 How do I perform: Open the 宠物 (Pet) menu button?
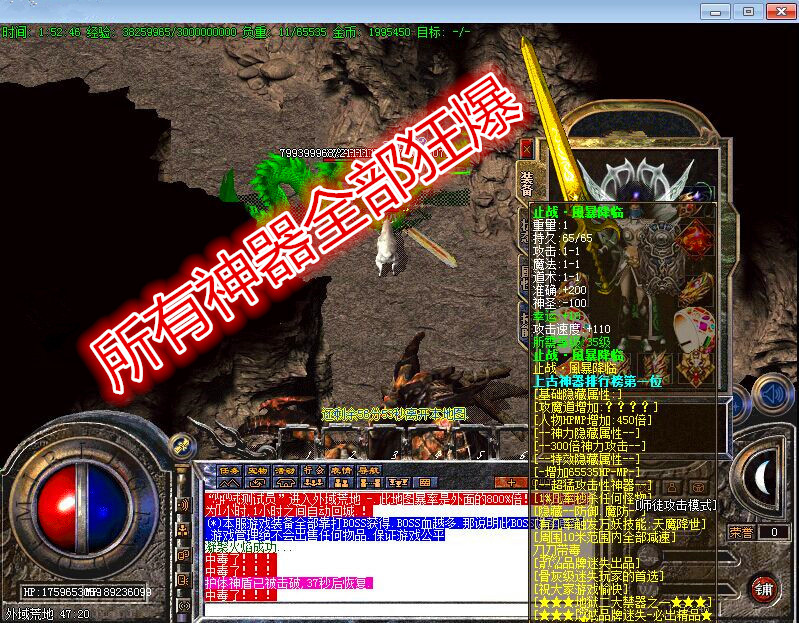[x=257, y=470]
